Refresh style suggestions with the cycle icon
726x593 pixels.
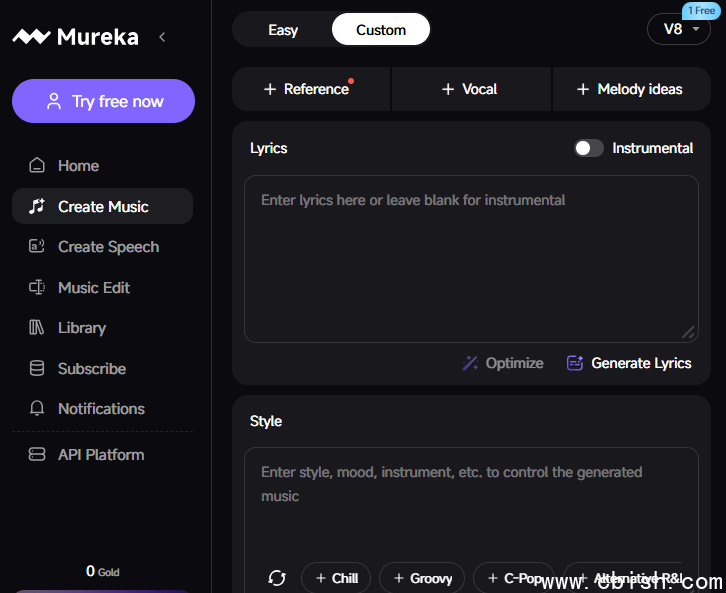277,578
